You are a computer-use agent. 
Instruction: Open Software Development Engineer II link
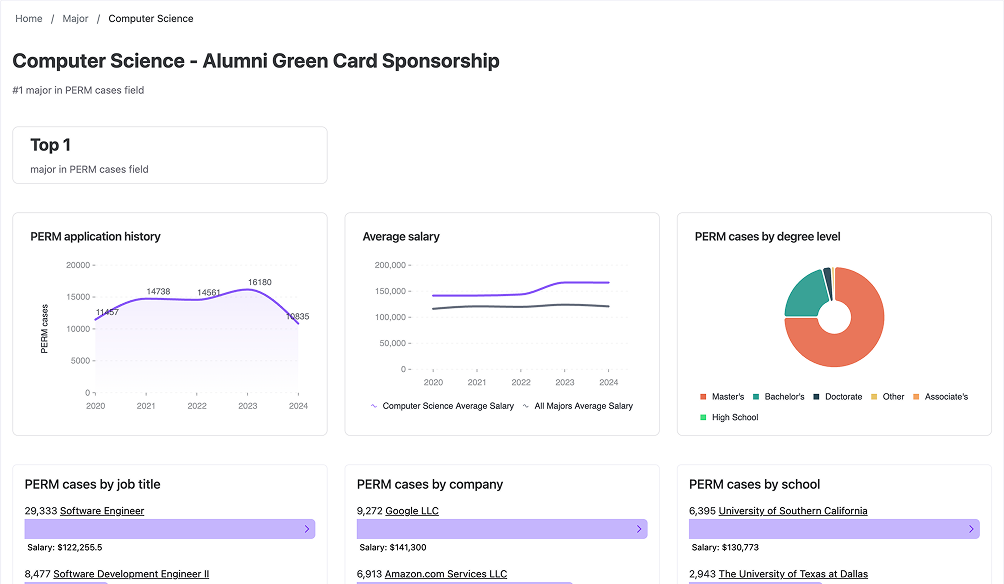tap(131, 574)
